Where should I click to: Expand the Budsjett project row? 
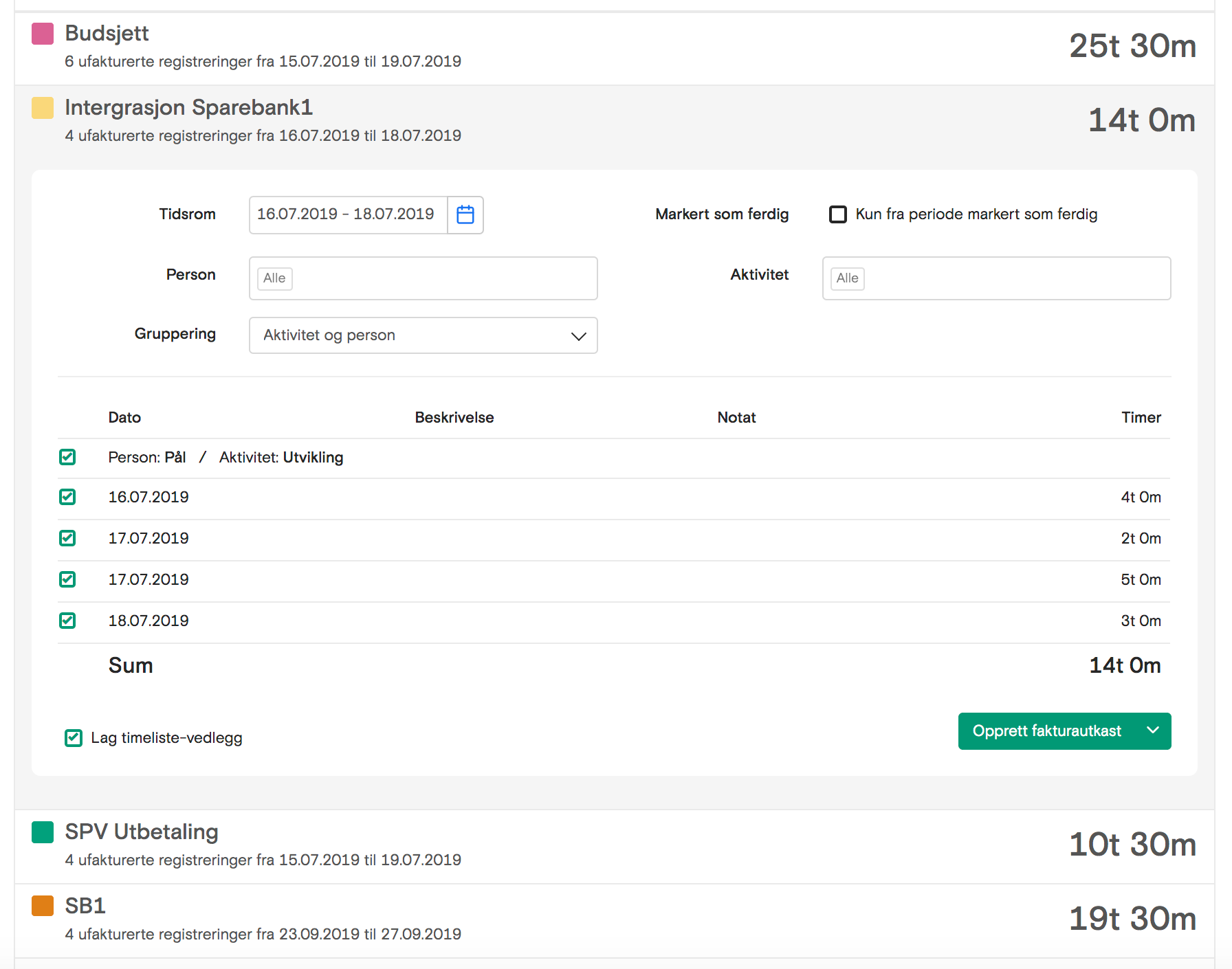[615, 47]
